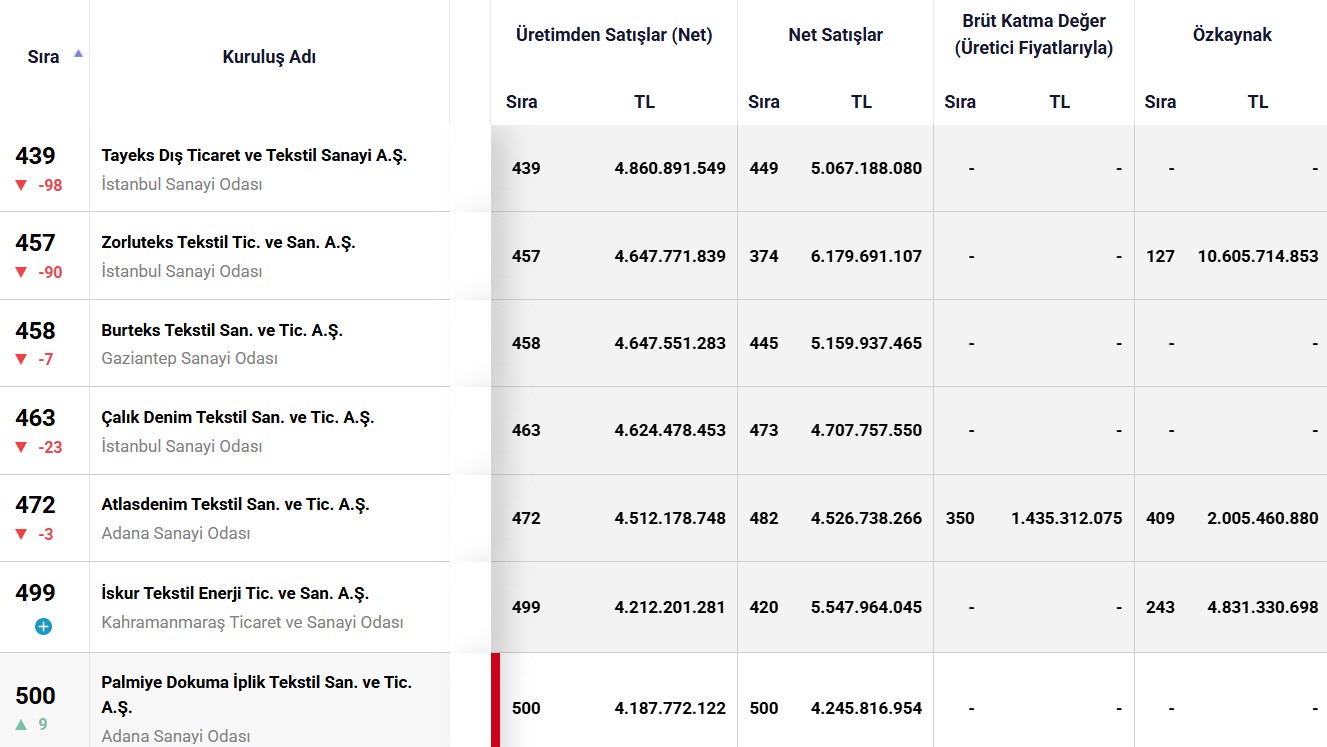Click the red down triangle beside -7
This screenshot has height=747, width=1327.
pos(21,359)
